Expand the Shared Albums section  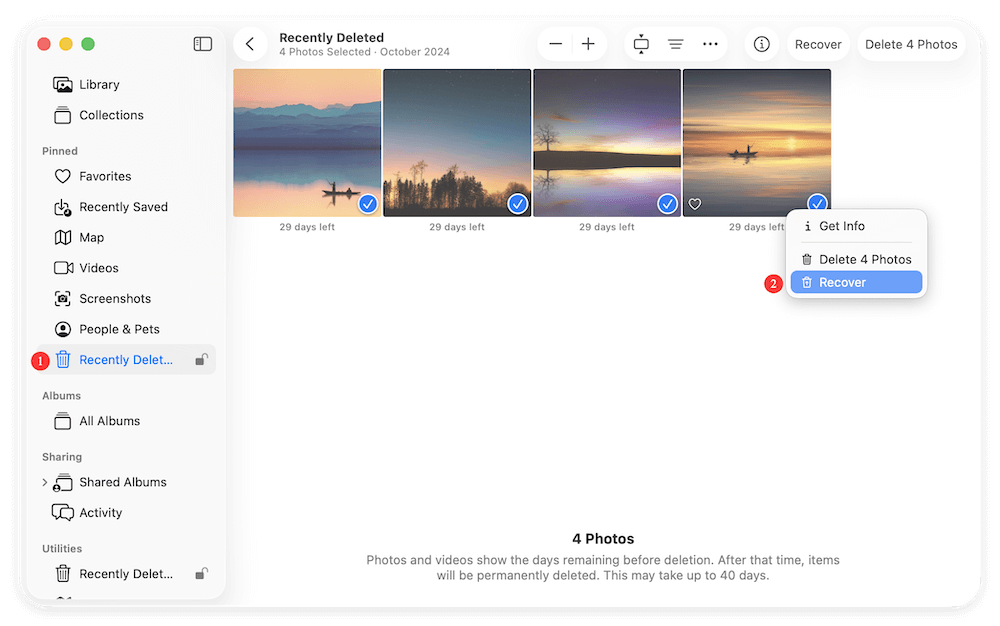pyautogui.click(x=45, y=482)
